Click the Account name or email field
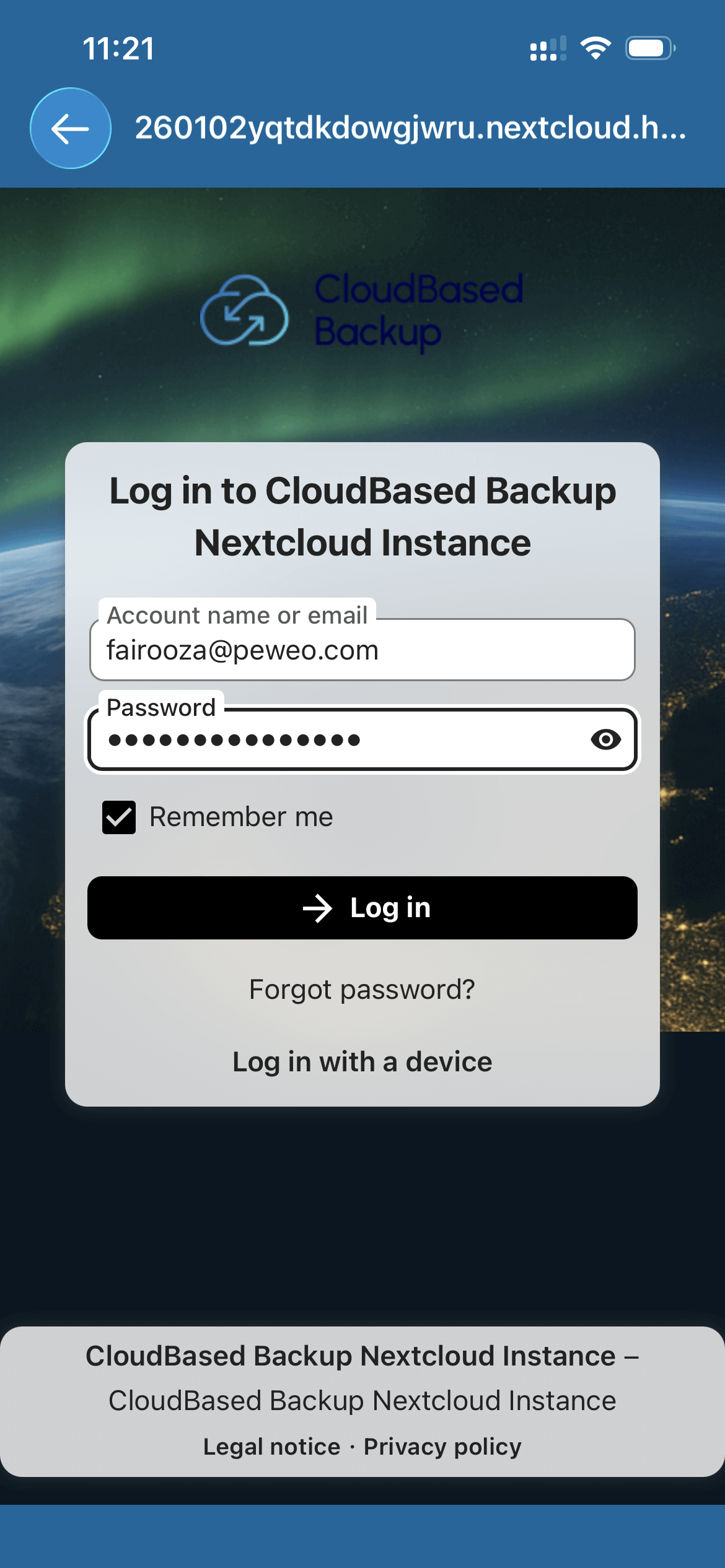The width and height of the screenshot is (725, 1568). 362,650
